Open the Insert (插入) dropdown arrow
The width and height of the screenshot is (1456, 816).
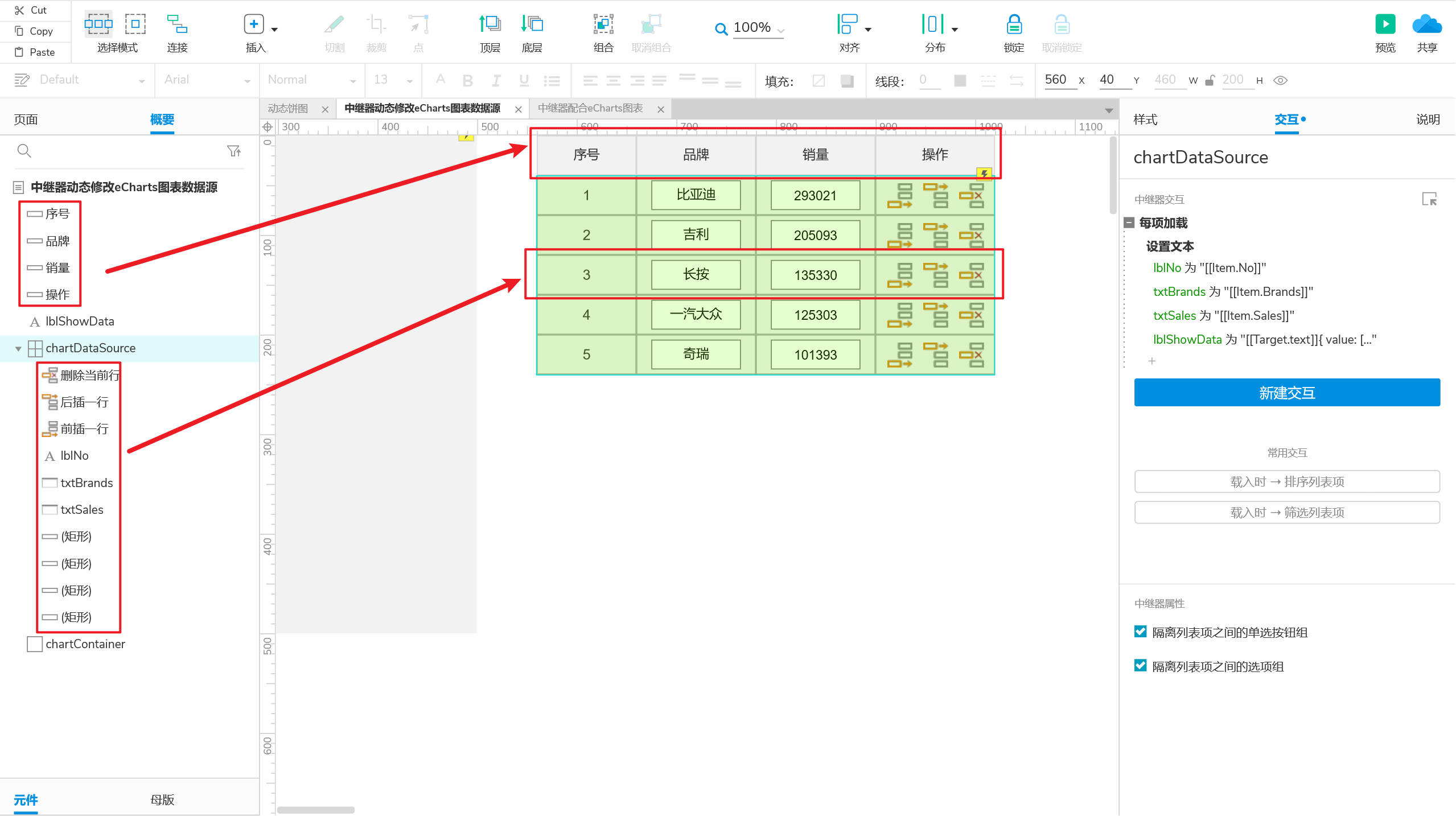tap(274, 30)
